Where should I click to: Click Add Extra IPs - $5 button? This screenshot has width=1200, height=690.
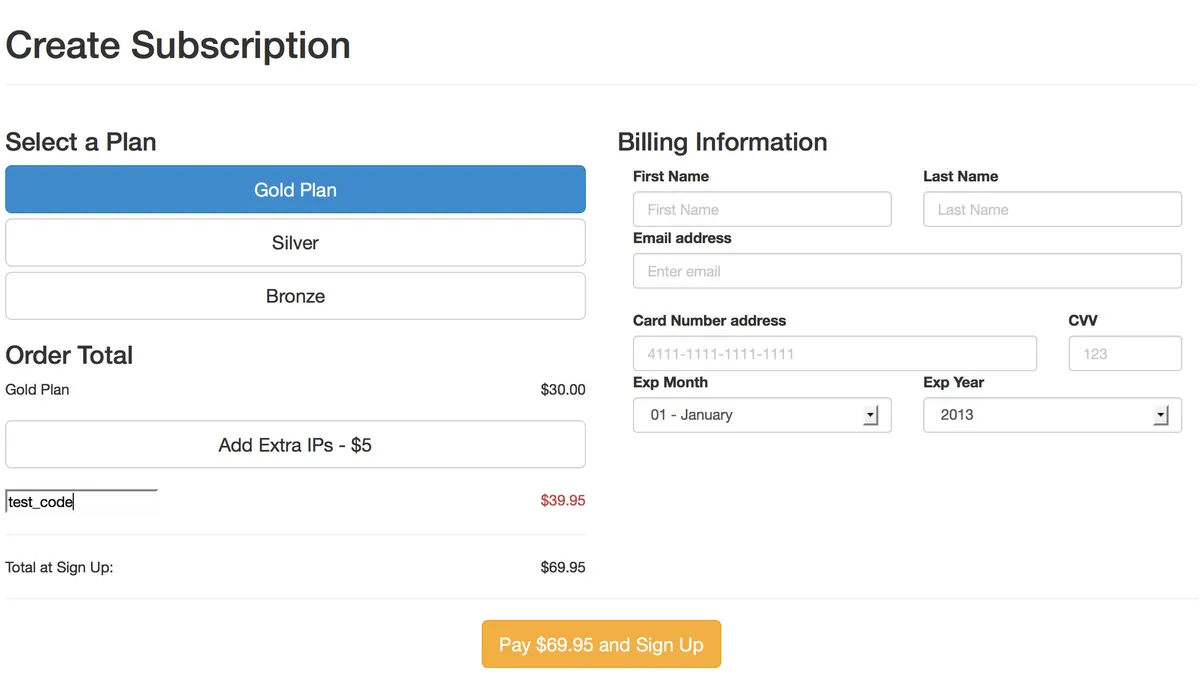coord(295,445)
